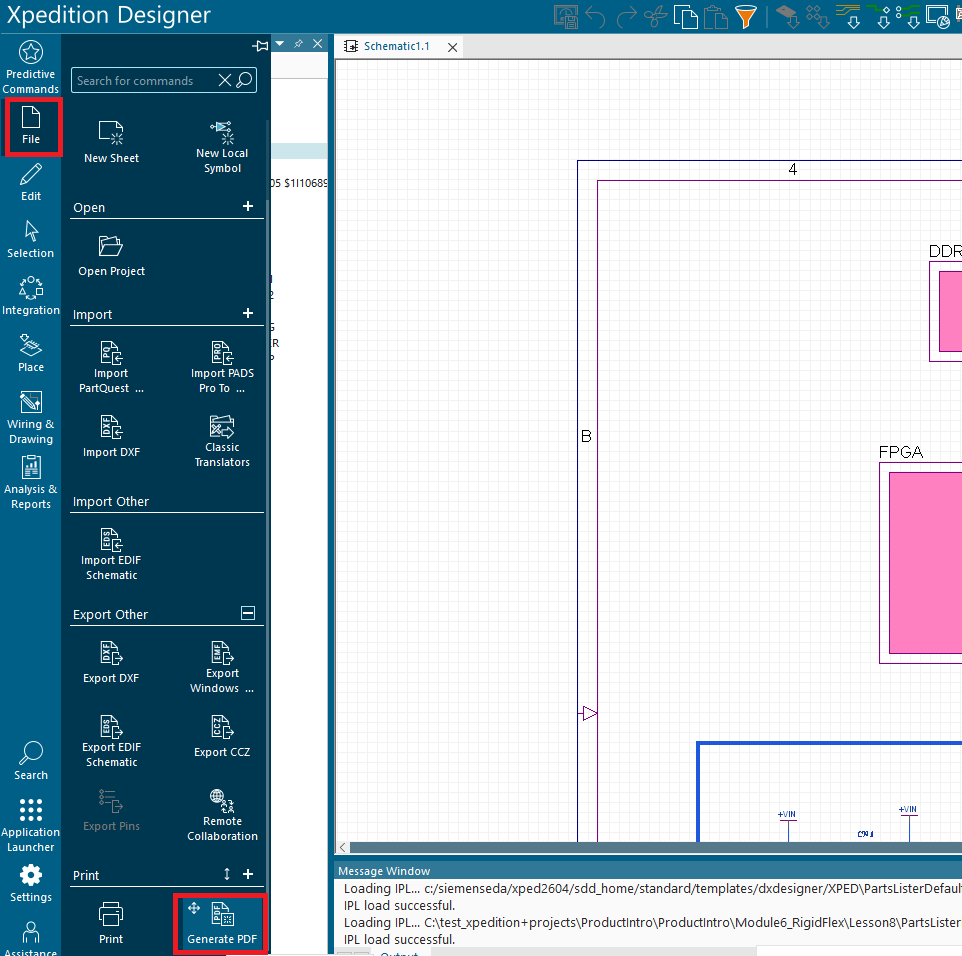Click Import PartQuest command
962x956 pixels.
click(111, 368)
